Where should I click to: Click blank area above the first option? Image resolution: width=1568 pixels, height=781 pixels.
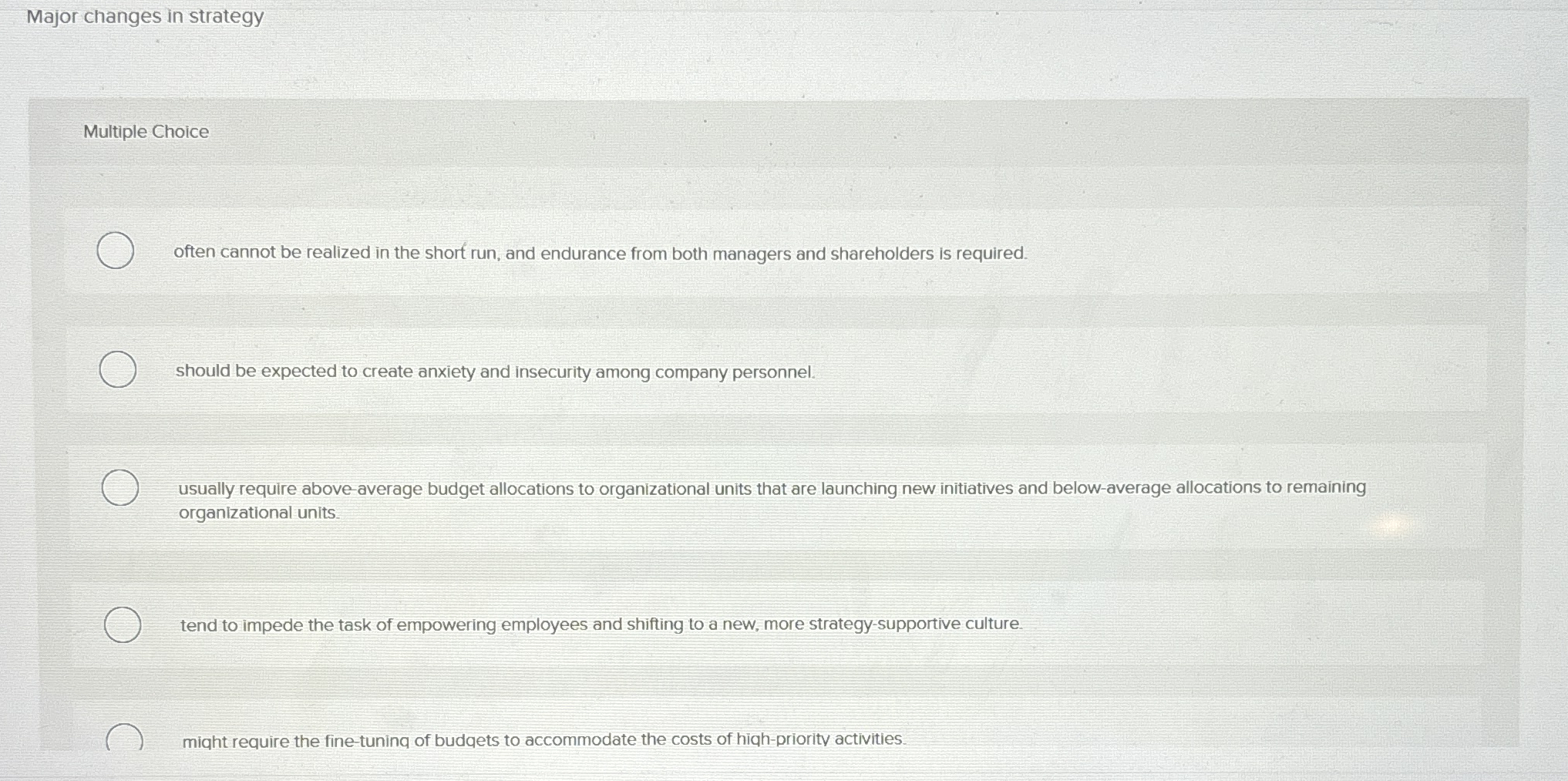tap(771, 185)
